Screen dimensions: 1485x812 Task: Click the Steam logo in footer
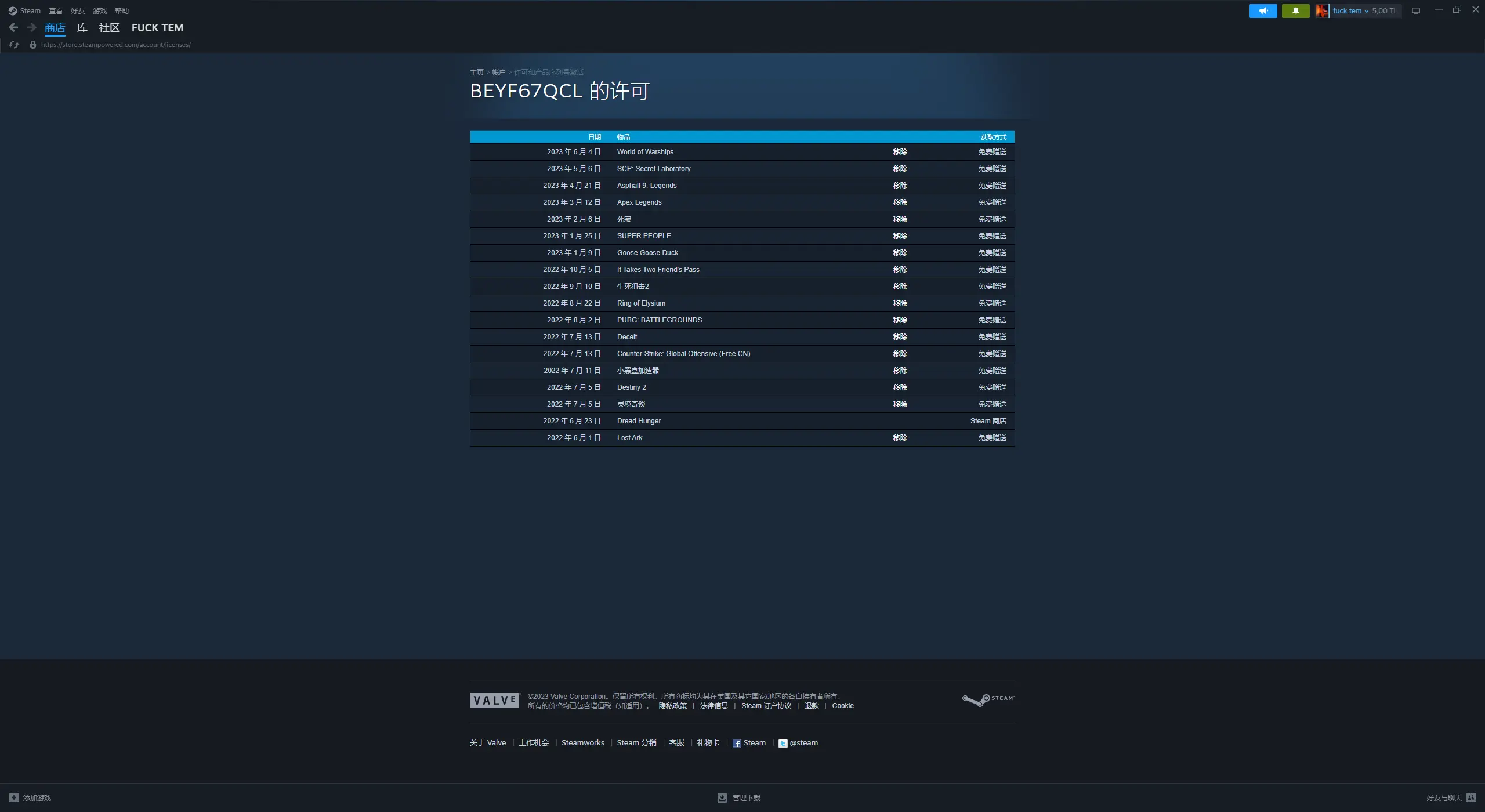[x=988, y=700]
